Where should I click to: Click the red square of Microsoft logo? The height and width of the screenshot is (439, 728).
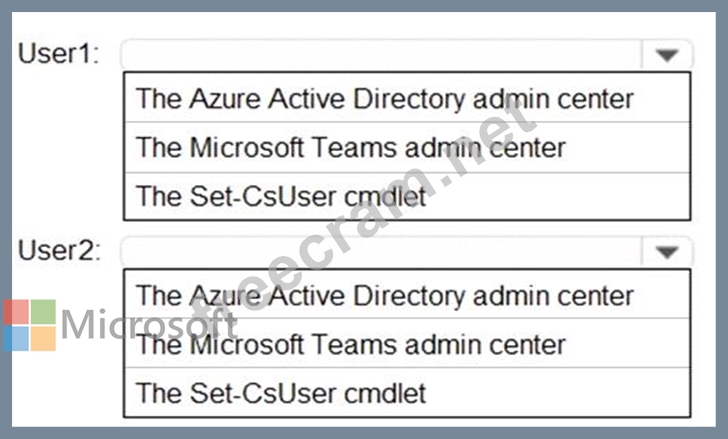tap(16, 312)
